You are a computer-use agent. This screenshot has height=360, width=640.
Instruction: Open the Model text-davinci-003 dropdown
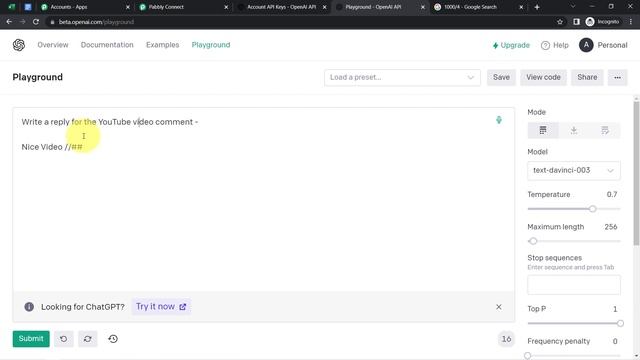(574, 171)
